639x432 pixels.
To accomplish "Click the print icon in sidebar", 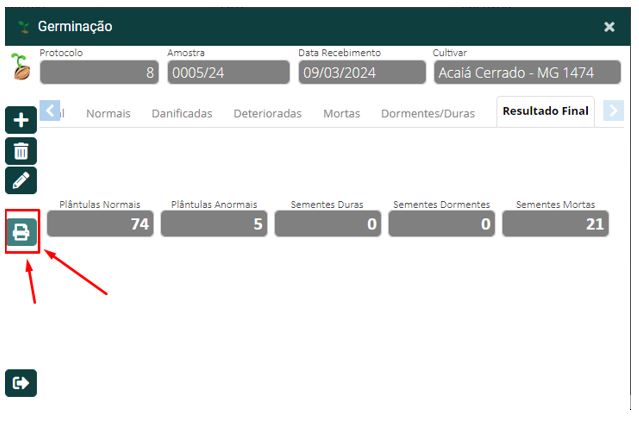I will 21,232.
